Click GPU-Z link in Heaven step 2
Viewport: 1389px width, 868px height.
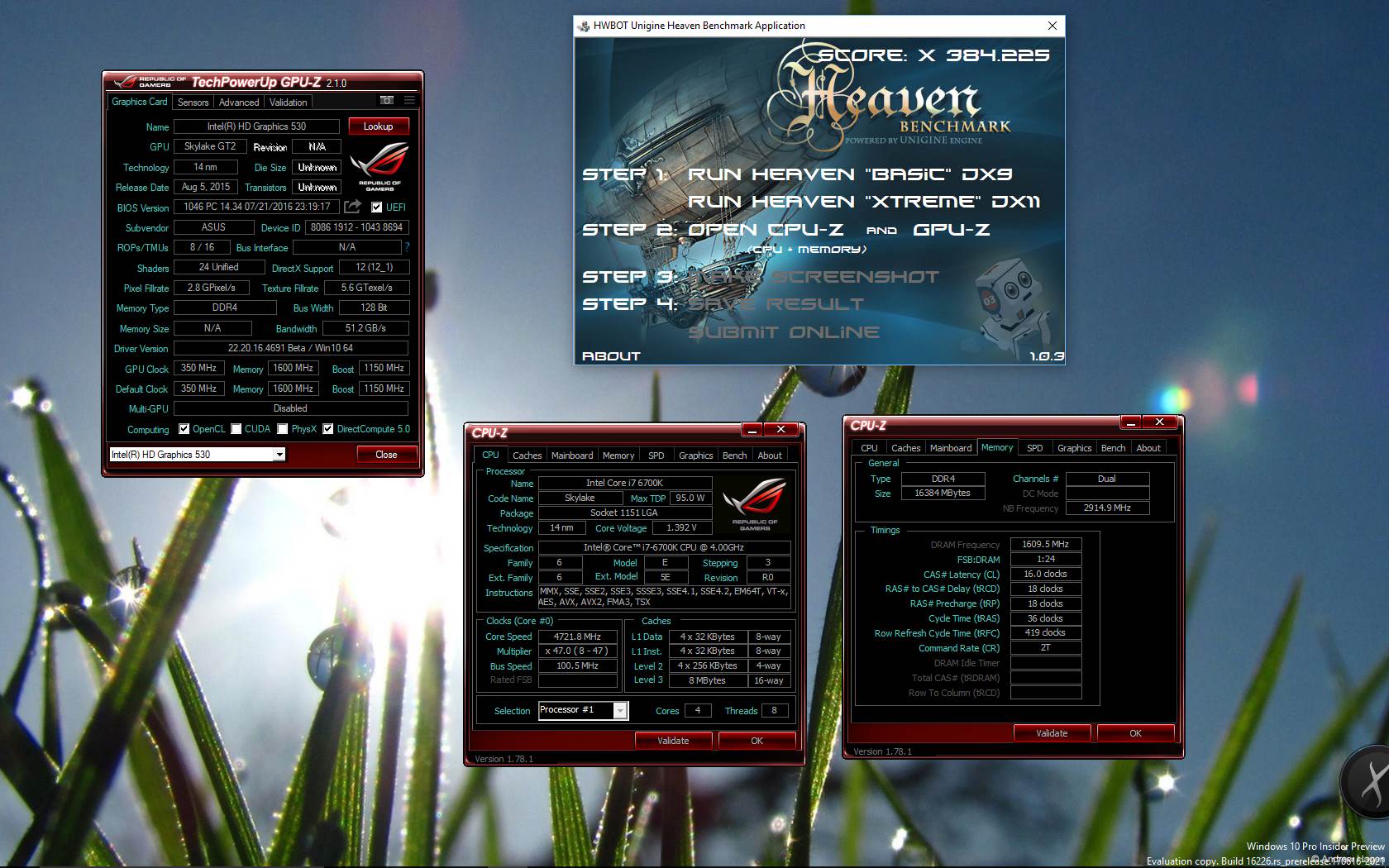pos(951,230)
